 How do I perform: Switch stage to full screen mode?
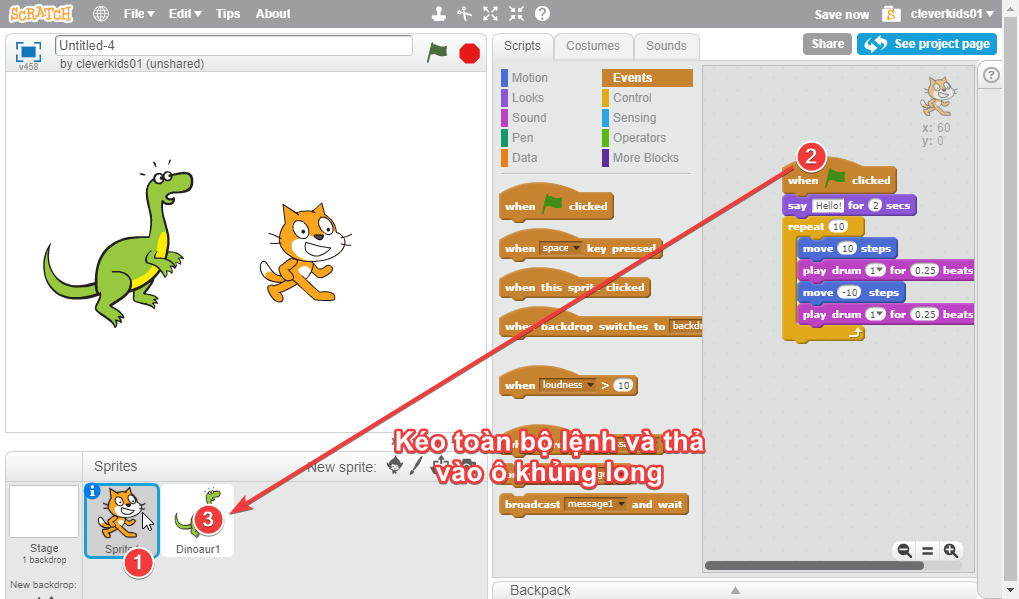(28, 51)
